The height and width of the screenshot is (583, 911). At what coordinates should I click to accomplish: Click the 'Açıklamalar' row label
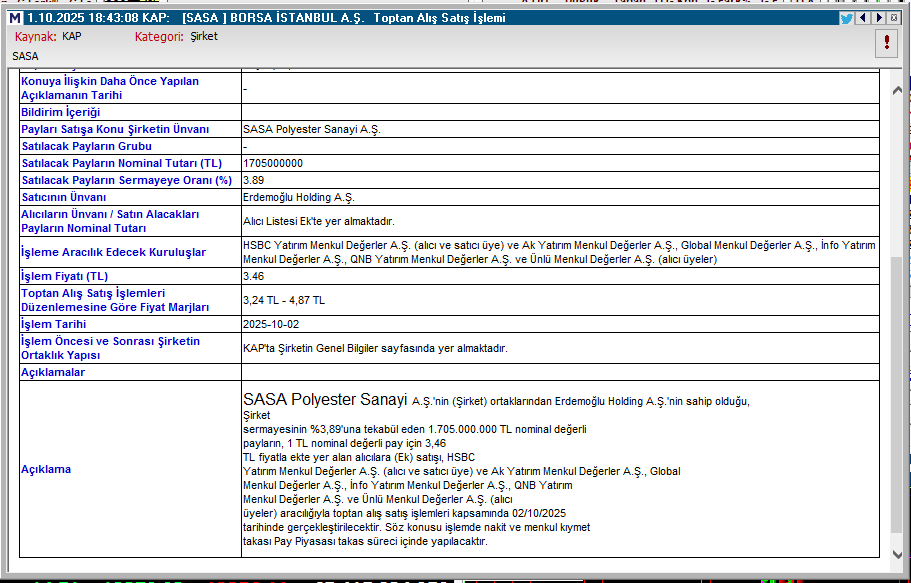[53, 373]
